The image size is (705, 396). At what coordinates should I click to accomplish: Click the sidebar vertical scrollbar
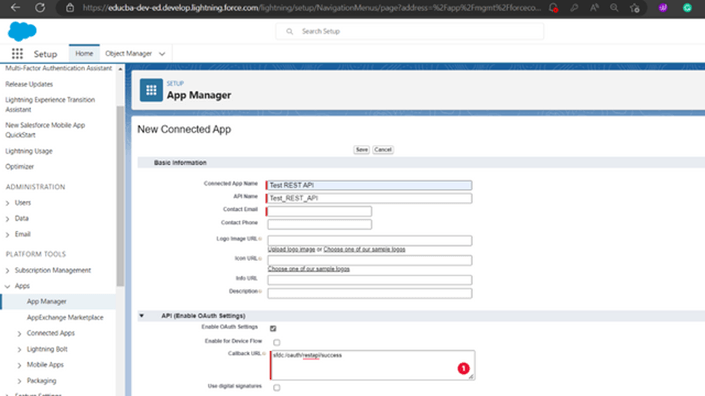click(x=120, y=196)
